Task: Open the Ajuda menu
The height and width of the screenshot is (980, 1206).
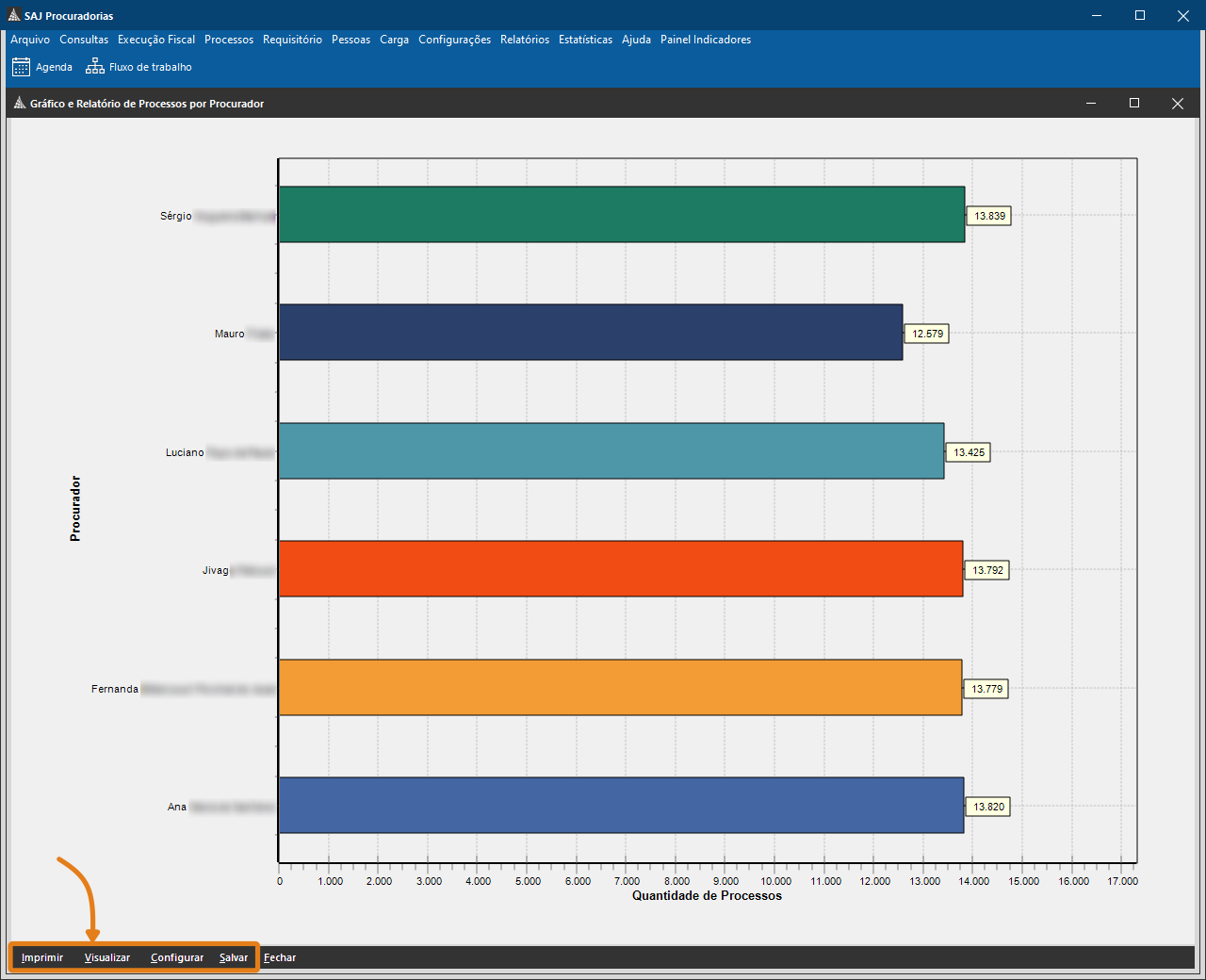Action: [636, 40]
